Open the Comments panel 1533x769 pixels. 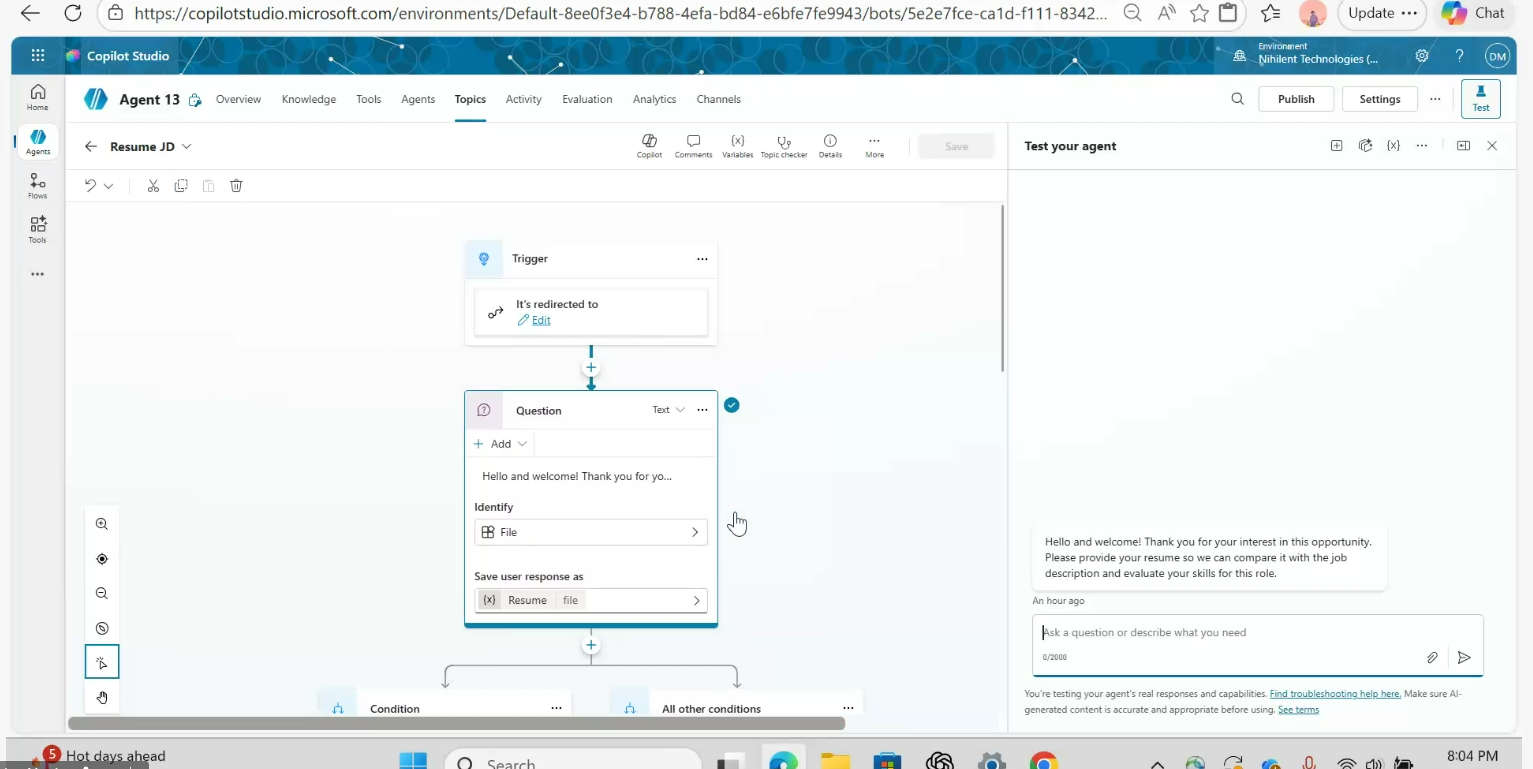tap(693, 146)
